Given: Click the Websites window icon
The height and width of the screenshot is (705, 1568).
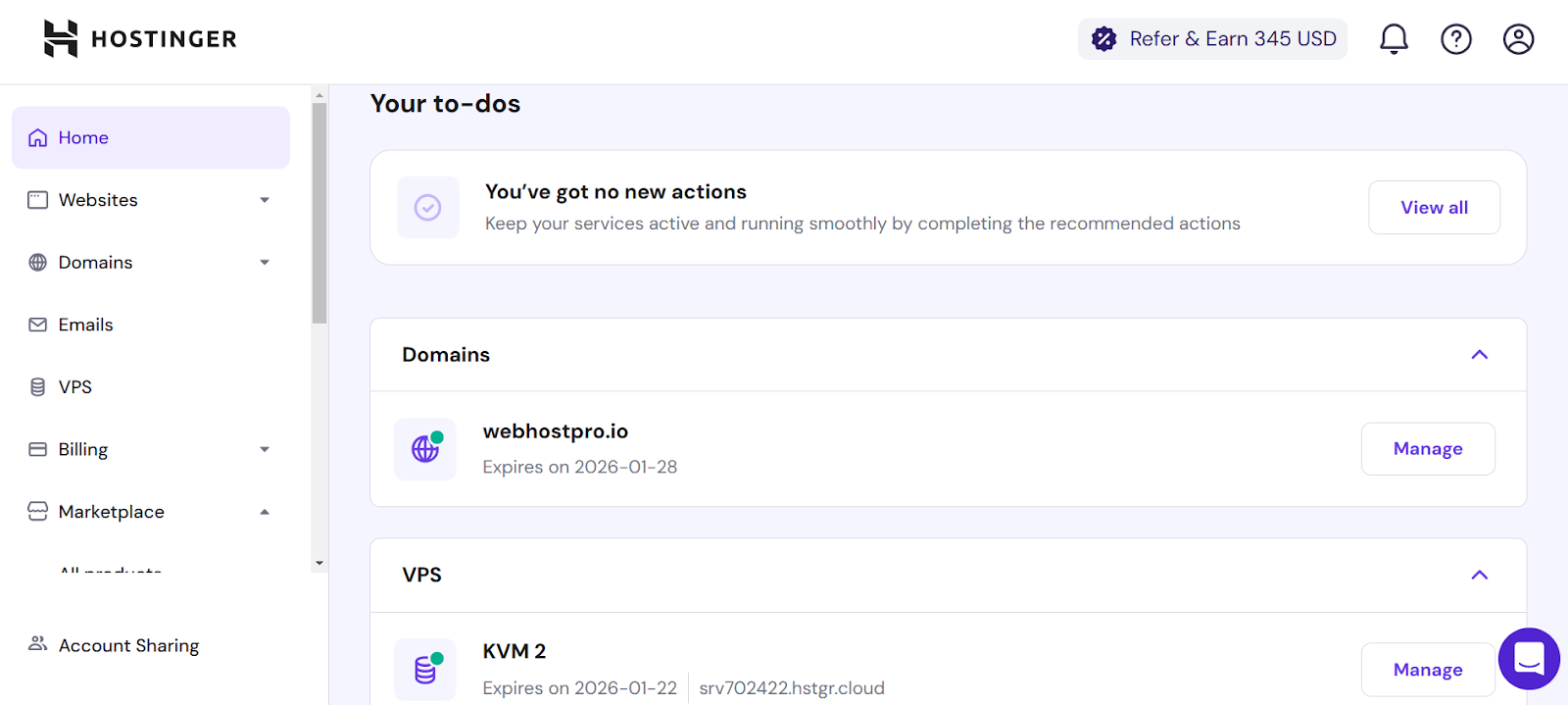Looking at the screenshot, I should (37, 200).
